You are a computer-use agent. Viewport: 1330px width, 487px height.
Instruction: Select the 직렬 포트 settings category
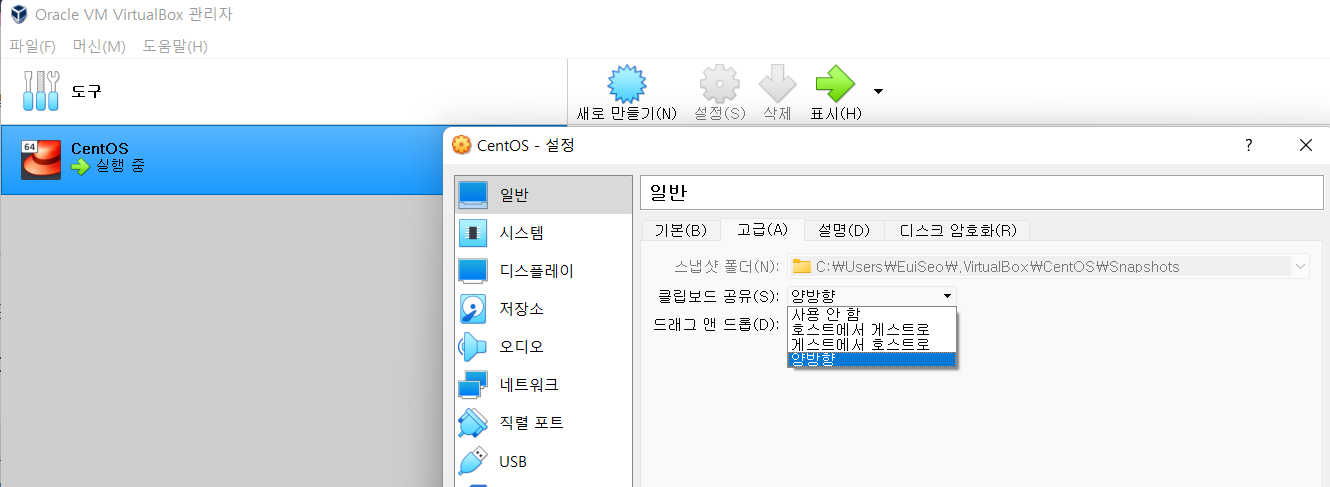click(x=543, y=422)
